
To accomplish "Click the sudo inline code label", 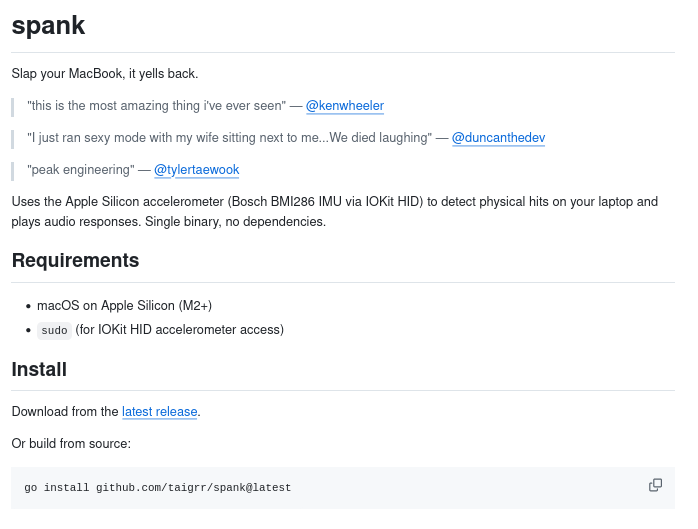I will click(x=54, y=330).
